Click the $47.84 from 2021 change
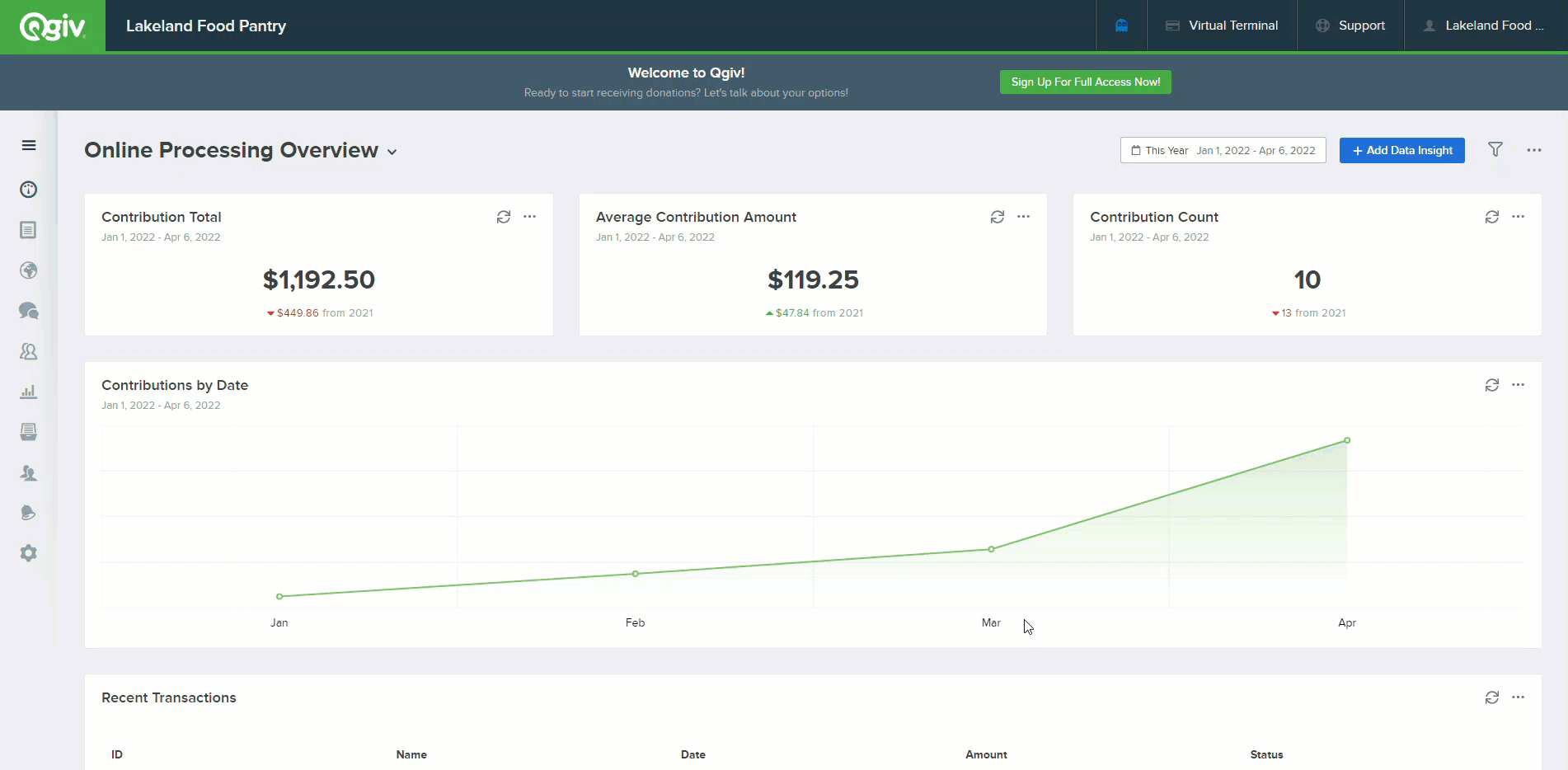This screenshot has height=770, width=1568. pyautogui.click(x=815, y=313)
